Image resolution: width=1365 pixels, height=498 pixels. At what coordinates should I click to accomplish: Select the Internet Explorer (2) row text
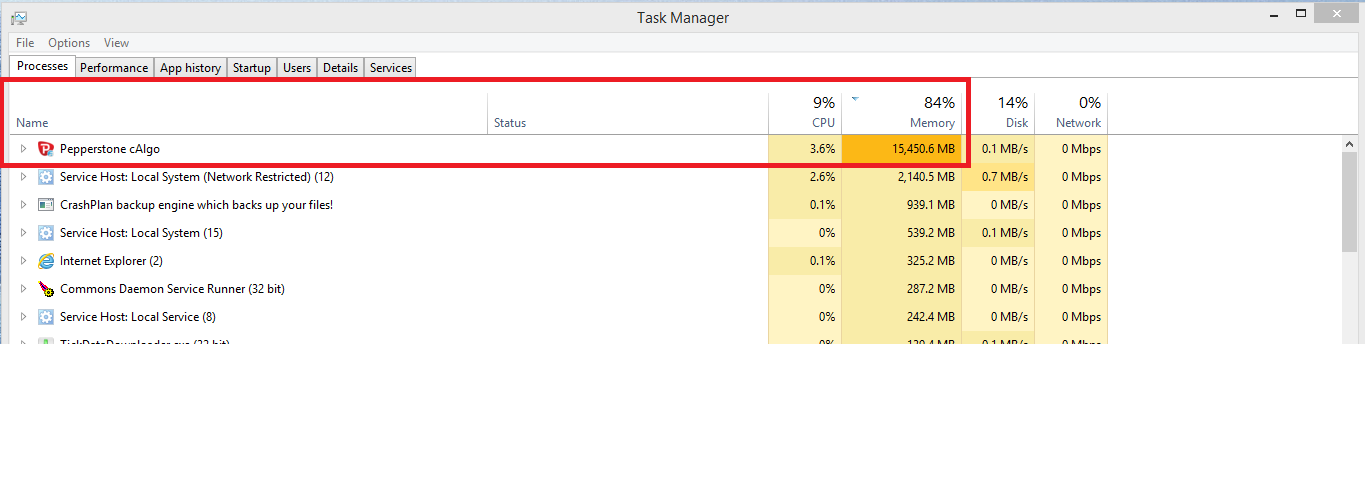pyautogui.click(x=111, y=261)
